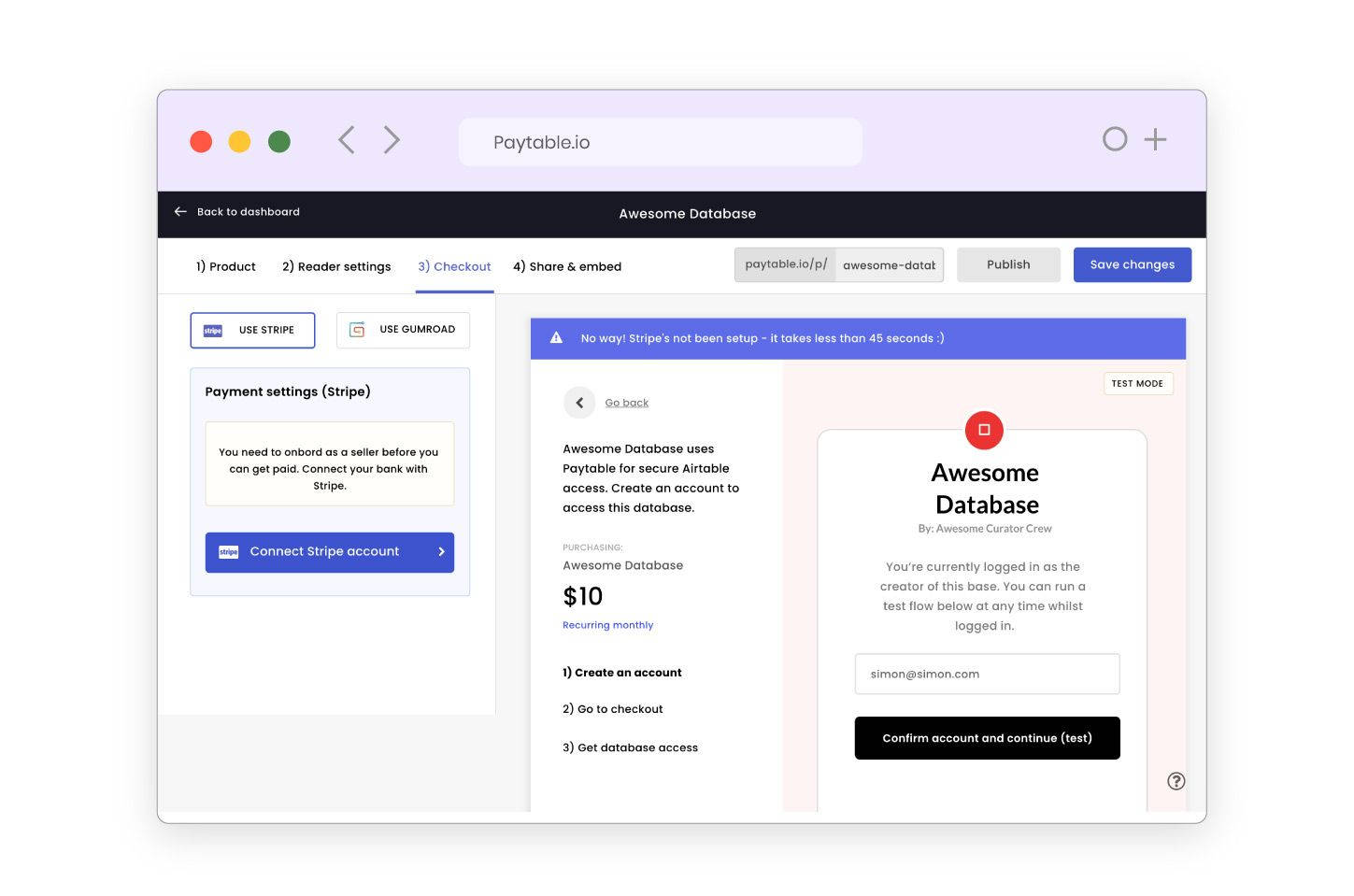This screenshot has height=896, width=1354.
Task: Click the Payment settings (Stripe) heading
Action: coord(288,391)
